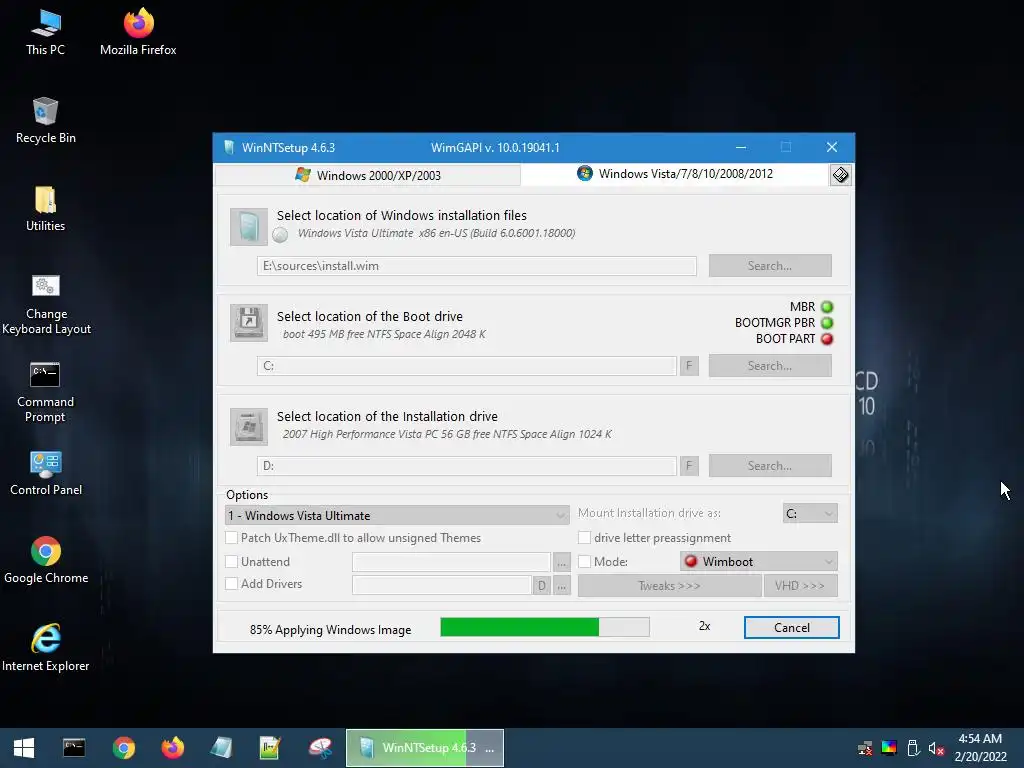Open Mozilla Firefox desktop shortcut

138,32
